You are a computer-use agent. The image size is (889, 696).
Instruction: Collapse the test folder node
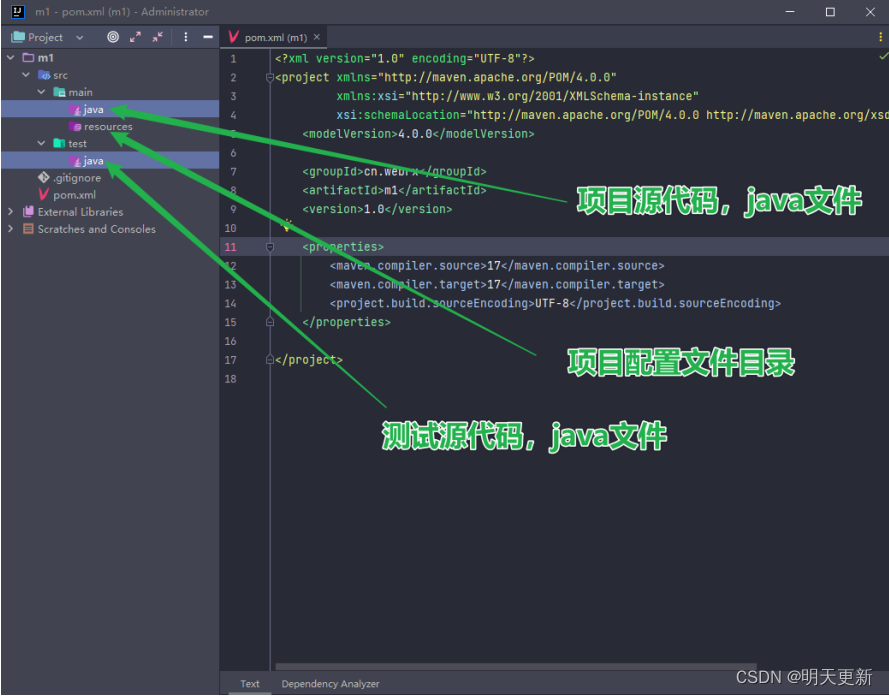pos(41,143)
